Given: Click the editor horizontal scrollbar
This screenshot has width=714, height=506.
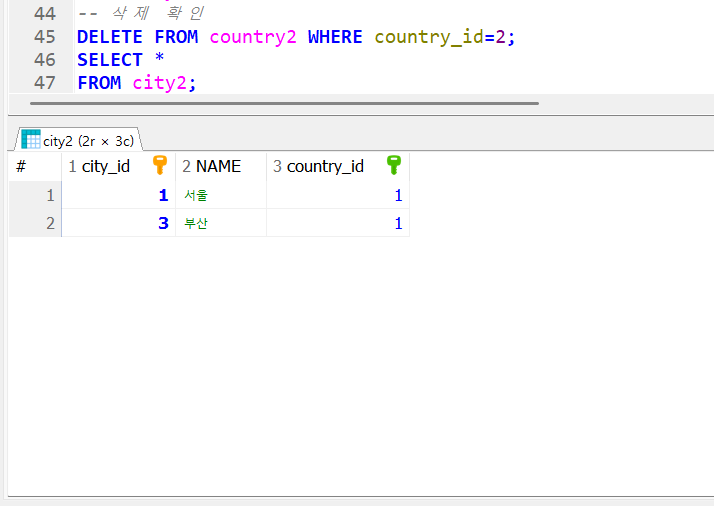Looking at the screenshot, I should pos(284,103).
